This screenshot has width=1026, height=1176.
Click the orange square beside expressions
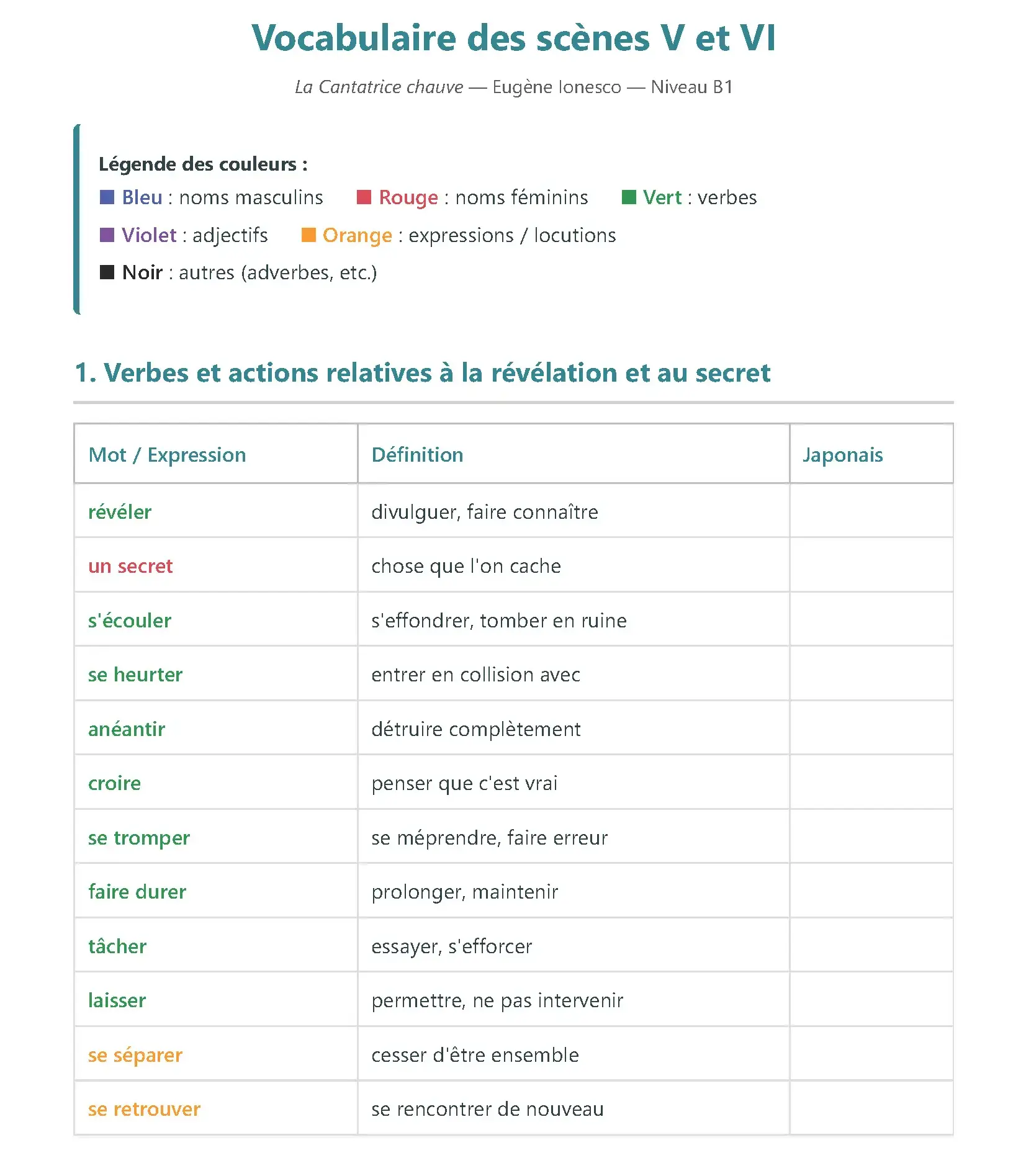pyautogui.click(x=308, y=235)
